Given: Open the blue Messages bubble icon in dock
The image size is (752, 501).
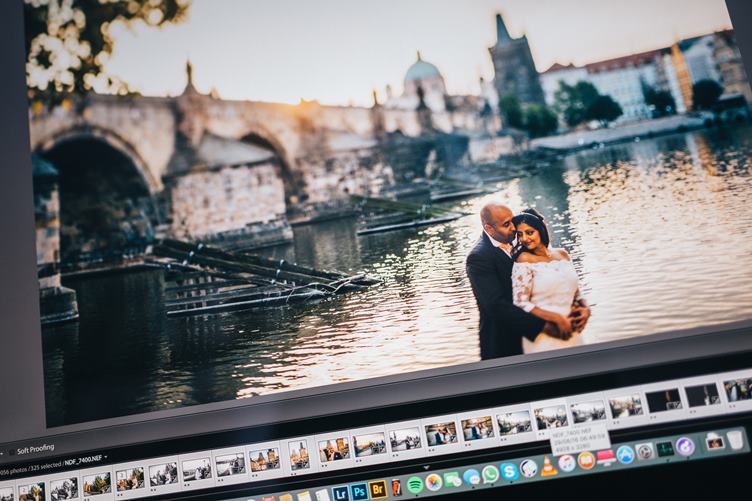Looking at the screenshot, I should 471,477.
